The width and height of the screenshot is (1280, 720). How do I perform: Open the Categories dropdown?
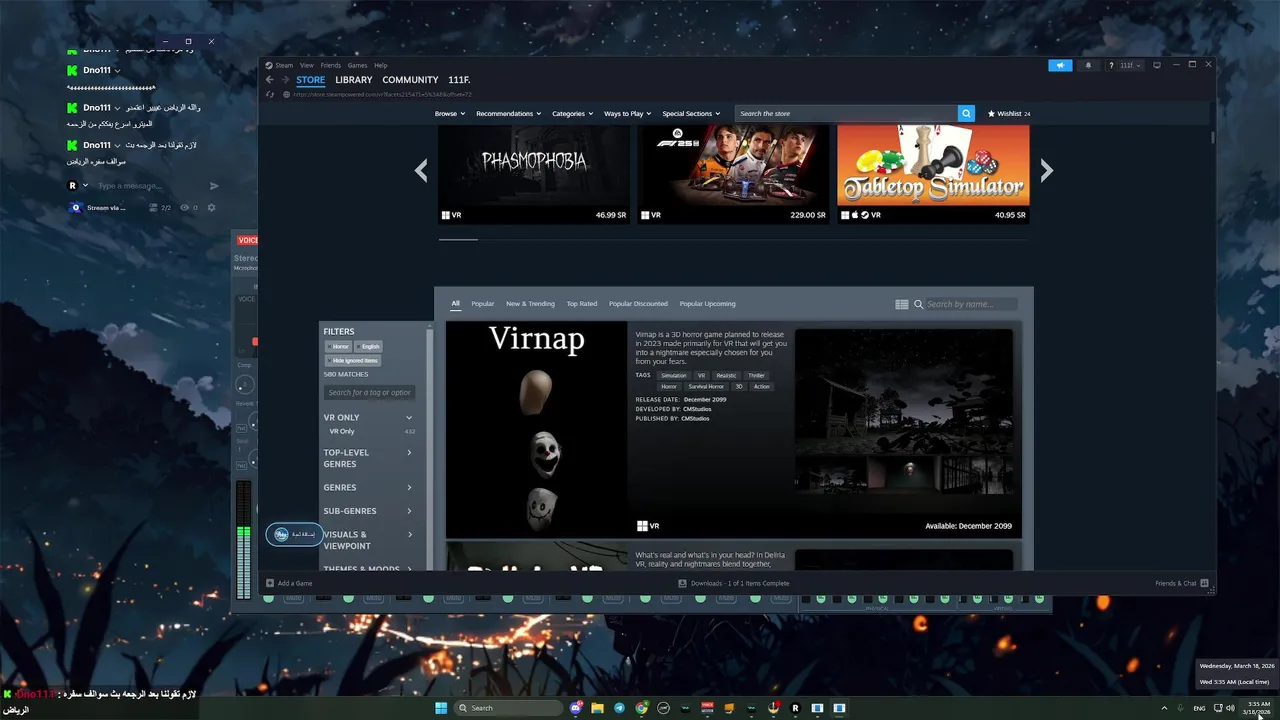pos(572,114)
